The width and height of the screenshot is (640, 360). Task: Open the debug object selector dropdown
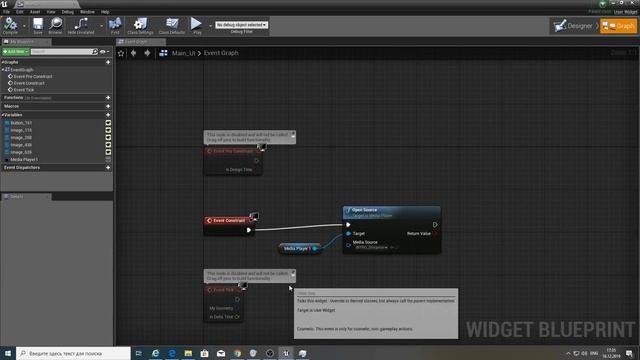pyautogui.click(x=241, y=25)
